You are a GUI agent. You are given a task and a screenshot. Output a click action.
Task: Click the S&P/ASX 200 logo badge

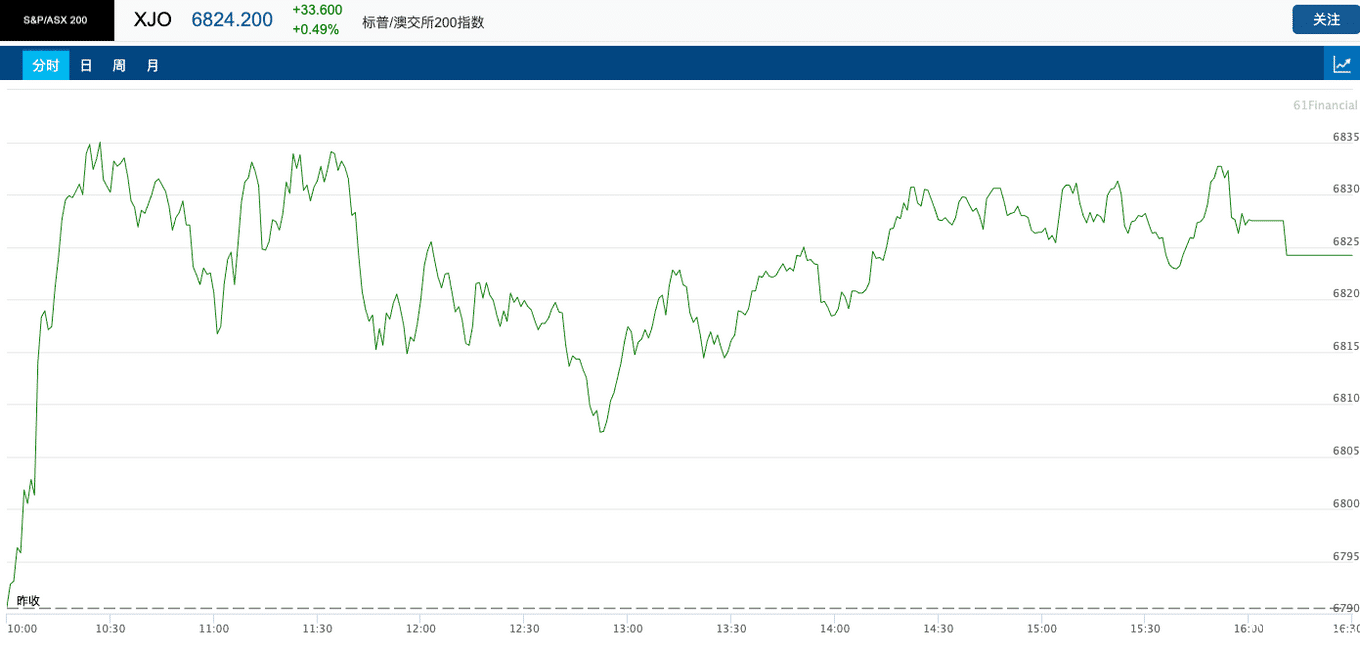coord(57,20)
